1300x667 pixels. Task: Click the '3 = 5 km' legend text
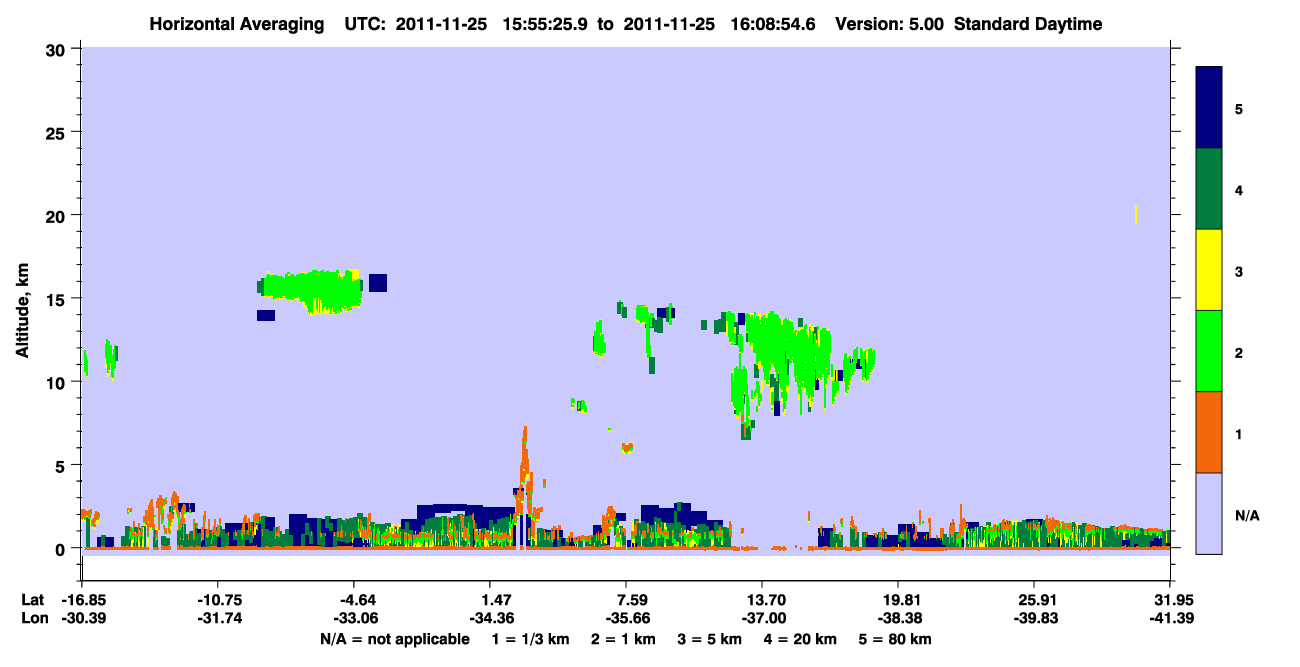[x=712, y=639]
